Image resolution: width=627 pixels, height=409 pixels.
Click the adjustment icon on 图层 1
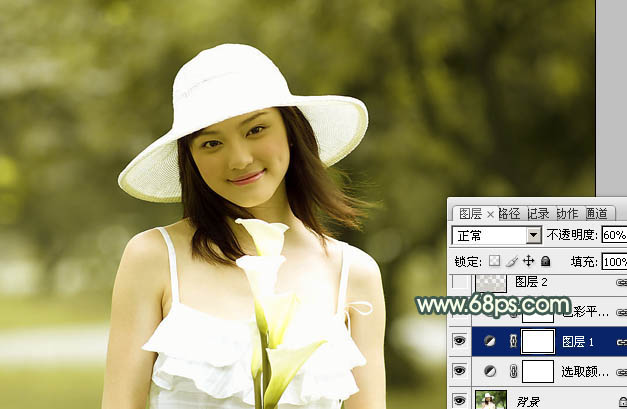(x=488, y=342)
